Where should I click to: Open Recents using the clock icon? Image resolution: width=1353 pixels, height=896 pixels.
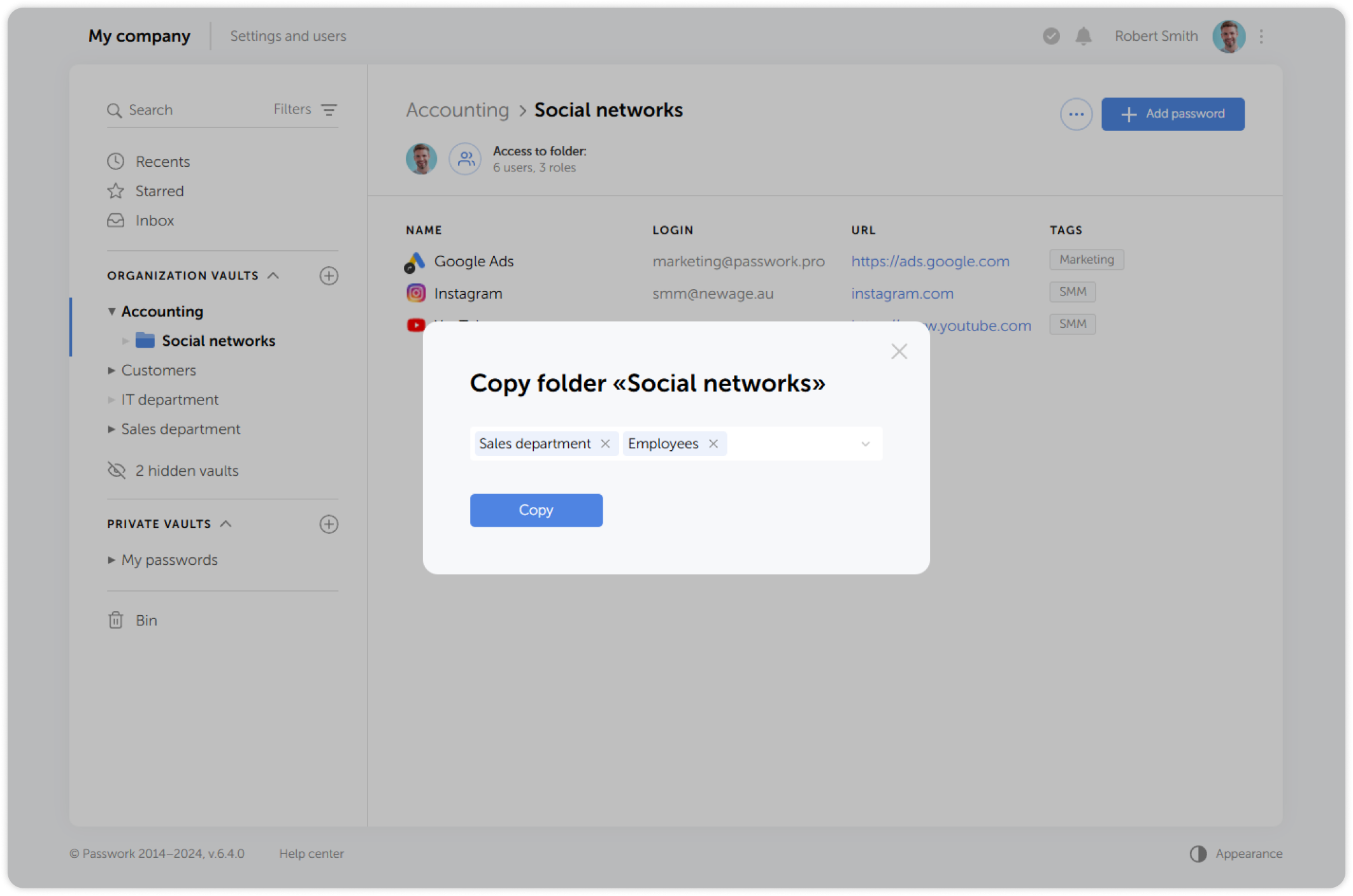point(115,161)
